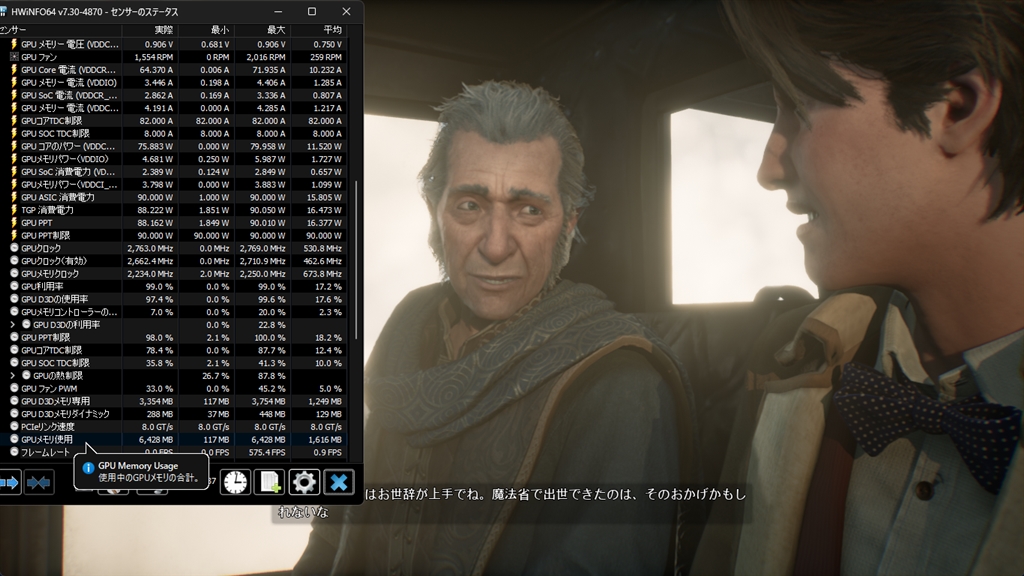This screenshot has height=576, width=1024.
Task: Click the clock icon to reset sensor timer
Action: click(235, 482)
